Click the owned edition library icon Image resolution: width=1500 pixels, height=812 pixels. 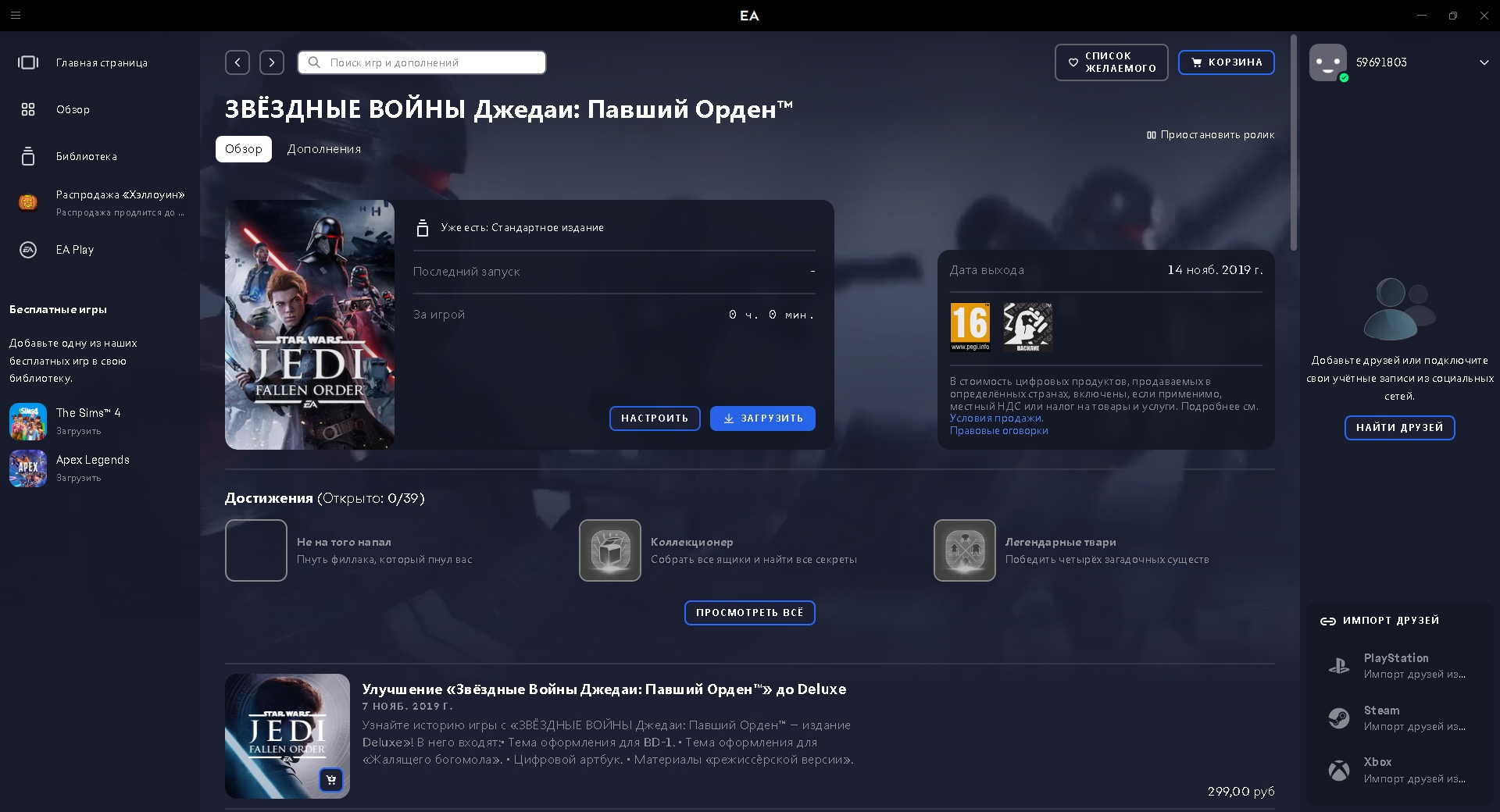tap(423, 228)
